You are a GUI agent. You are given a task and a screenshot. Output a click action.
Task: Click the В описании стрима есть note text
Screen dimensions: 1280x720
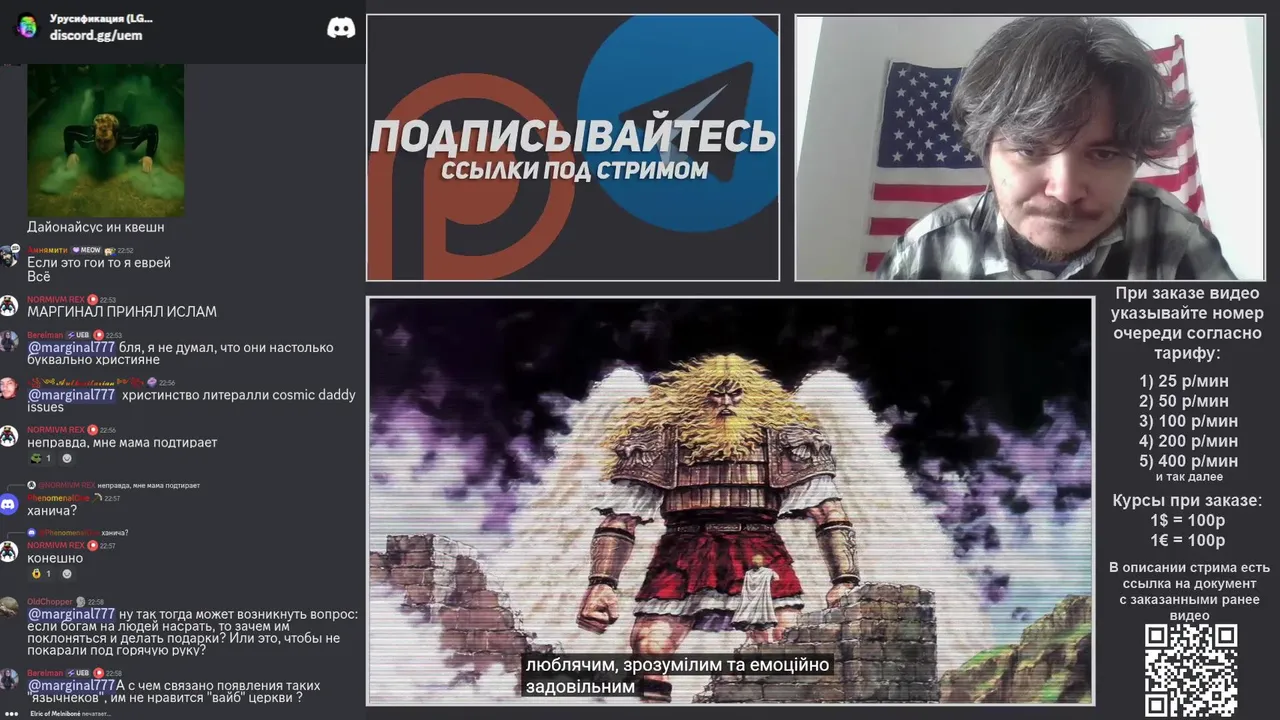coord(1189,591)
